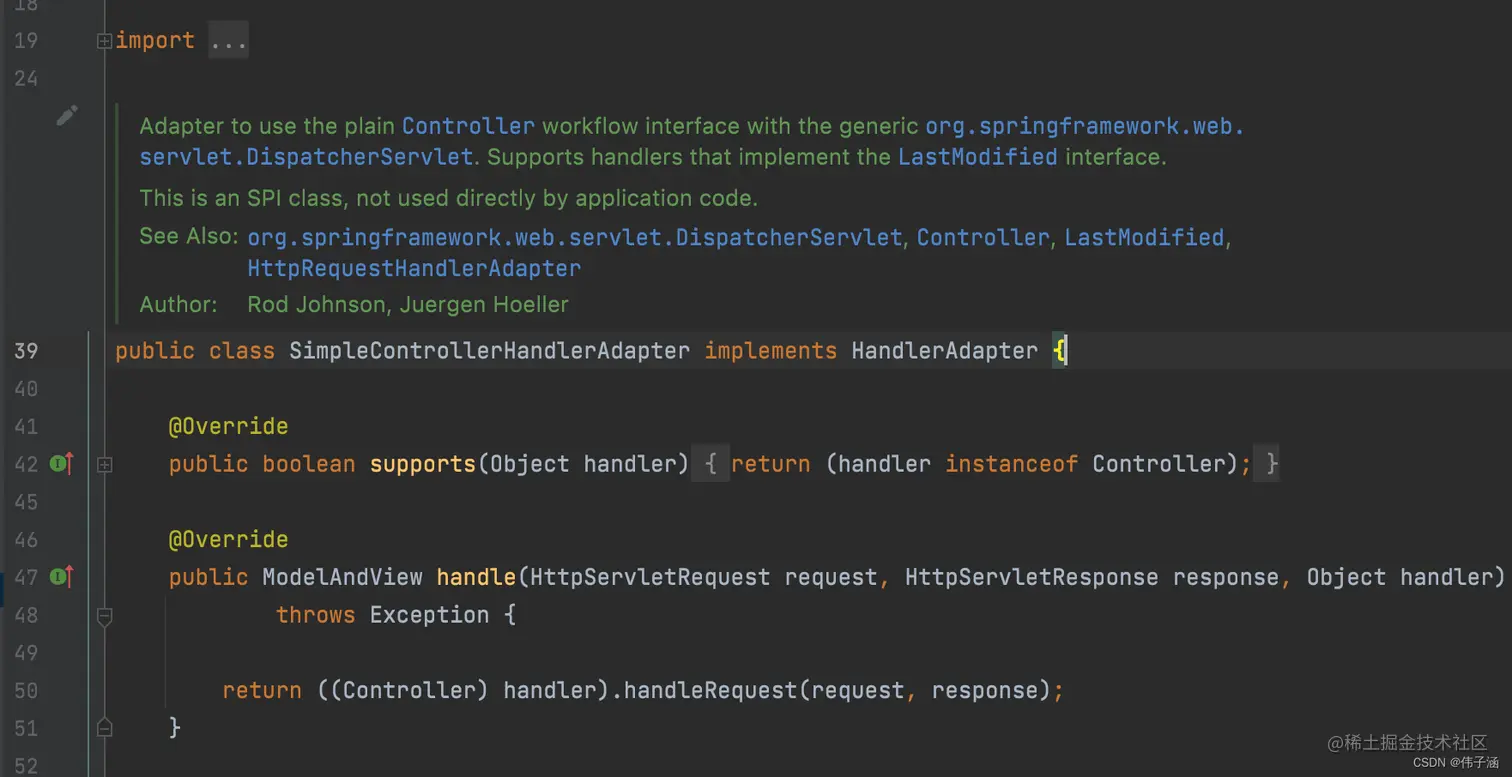Open the org.springframework.web. link in the first doc line

tap(1084, 126)
